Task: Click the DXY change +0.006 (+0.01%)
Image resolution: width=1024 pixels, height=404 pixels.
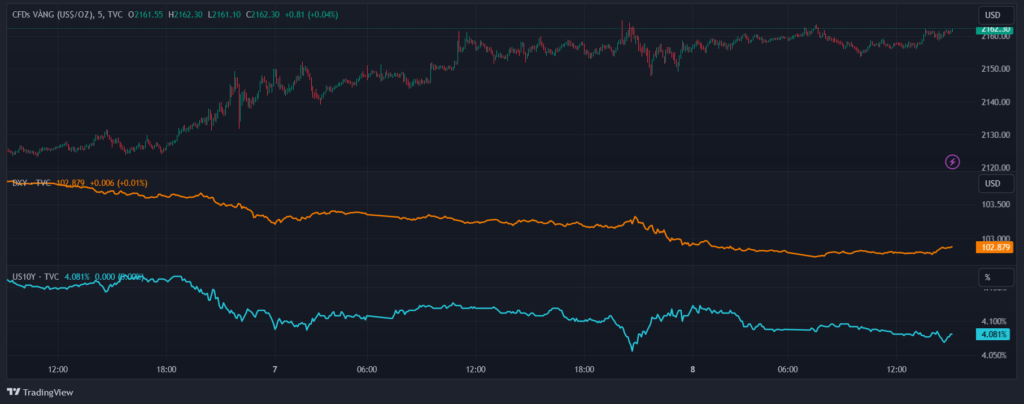Action: (118, 183)
